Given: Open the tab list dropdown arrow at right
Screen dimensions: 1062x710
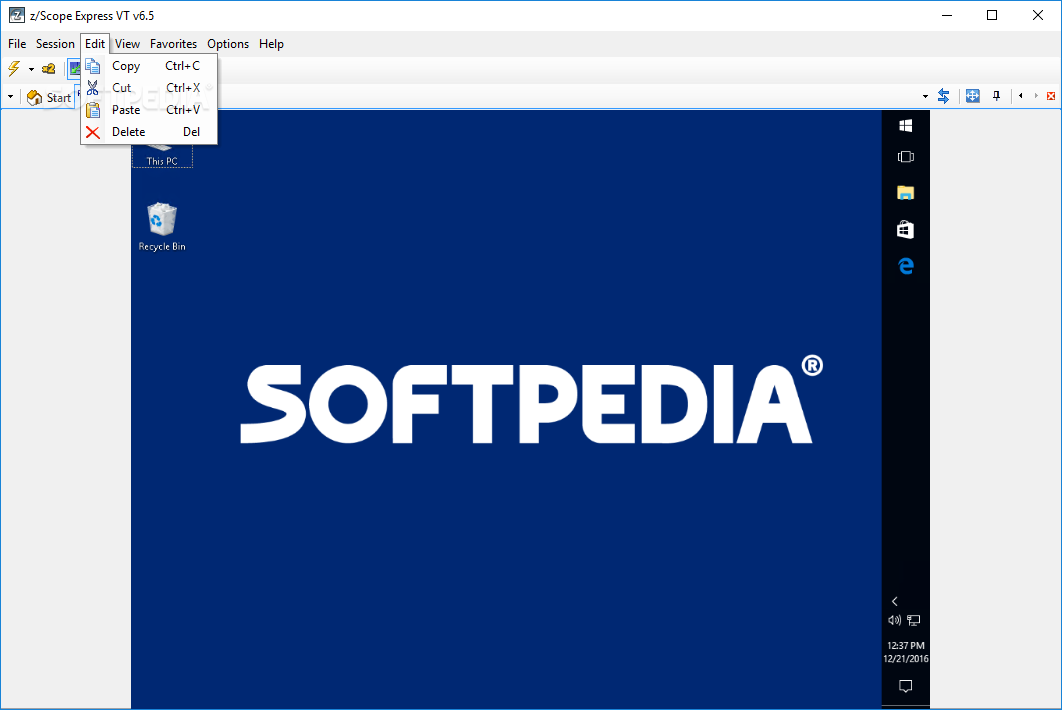Looking at the screenshot, I should tap(925, 97).
